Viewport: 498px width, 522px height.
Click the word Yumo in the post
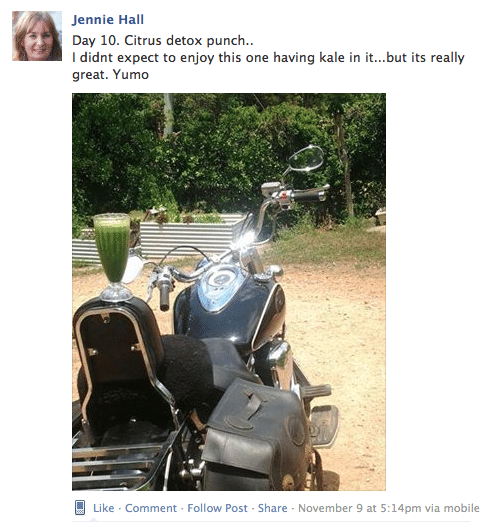[131, 74]
